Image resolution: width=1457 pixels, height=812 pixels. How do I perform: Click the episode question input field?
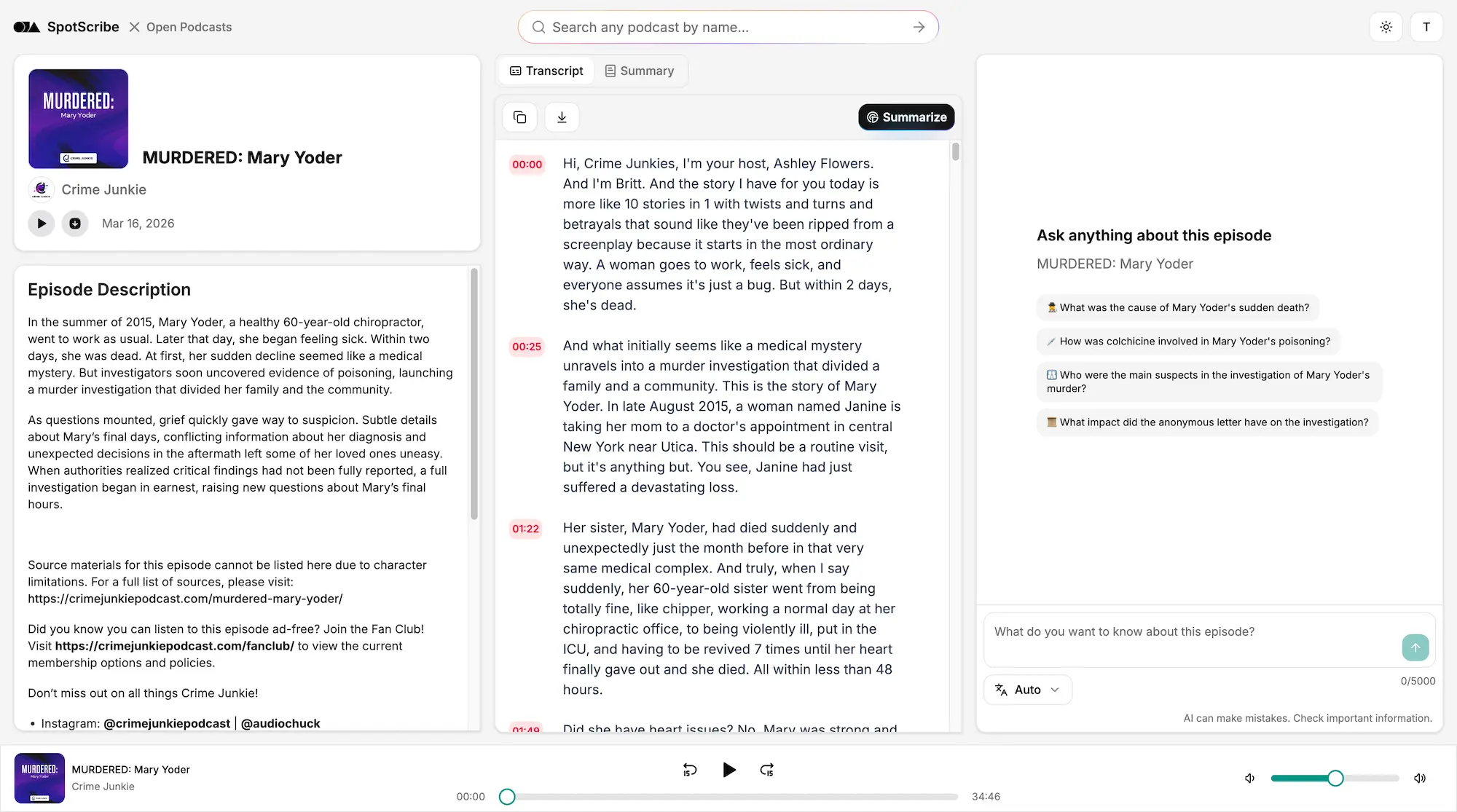coord(1180,632)
